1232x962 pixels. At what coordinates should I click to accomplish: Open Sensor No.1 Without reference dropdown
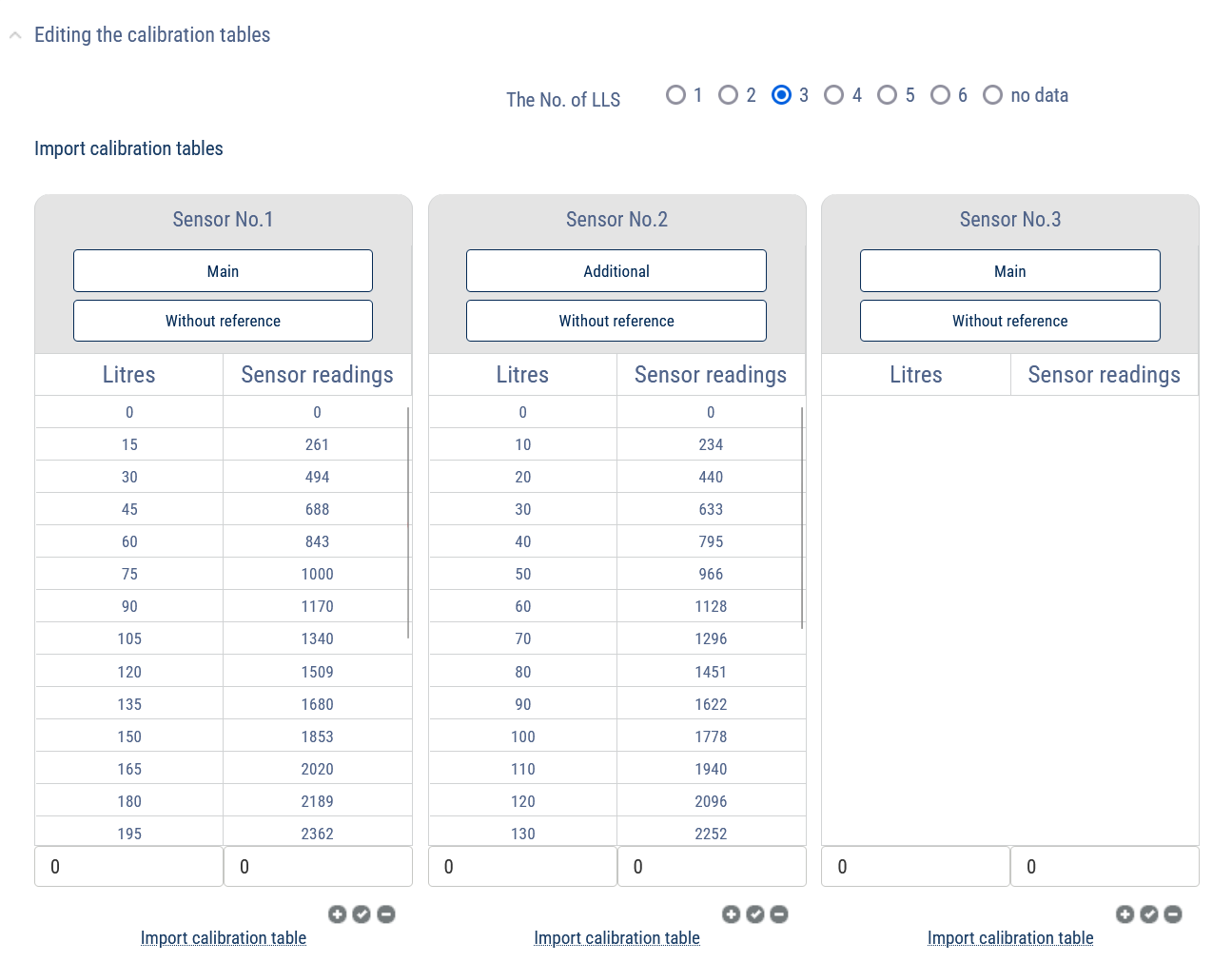tap(223, 321)
